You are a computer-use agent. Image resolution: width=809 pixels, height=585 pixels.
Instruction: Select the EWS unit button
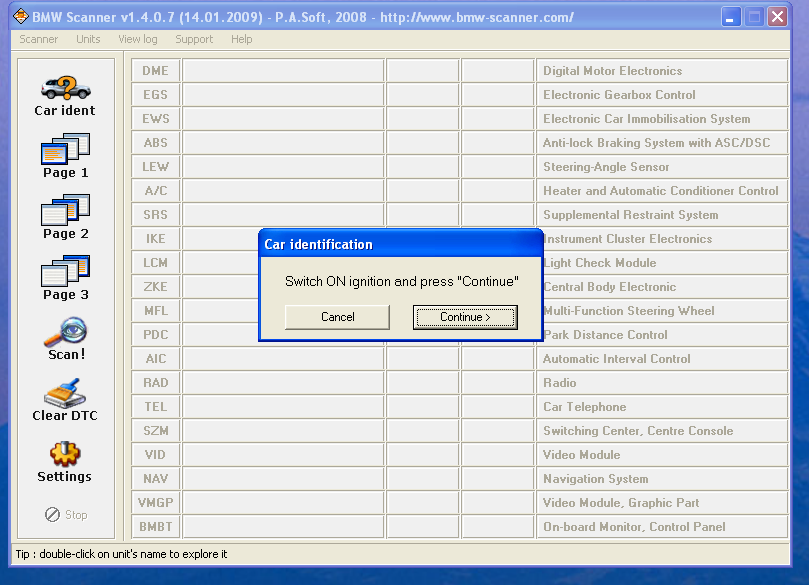[155, 119]
